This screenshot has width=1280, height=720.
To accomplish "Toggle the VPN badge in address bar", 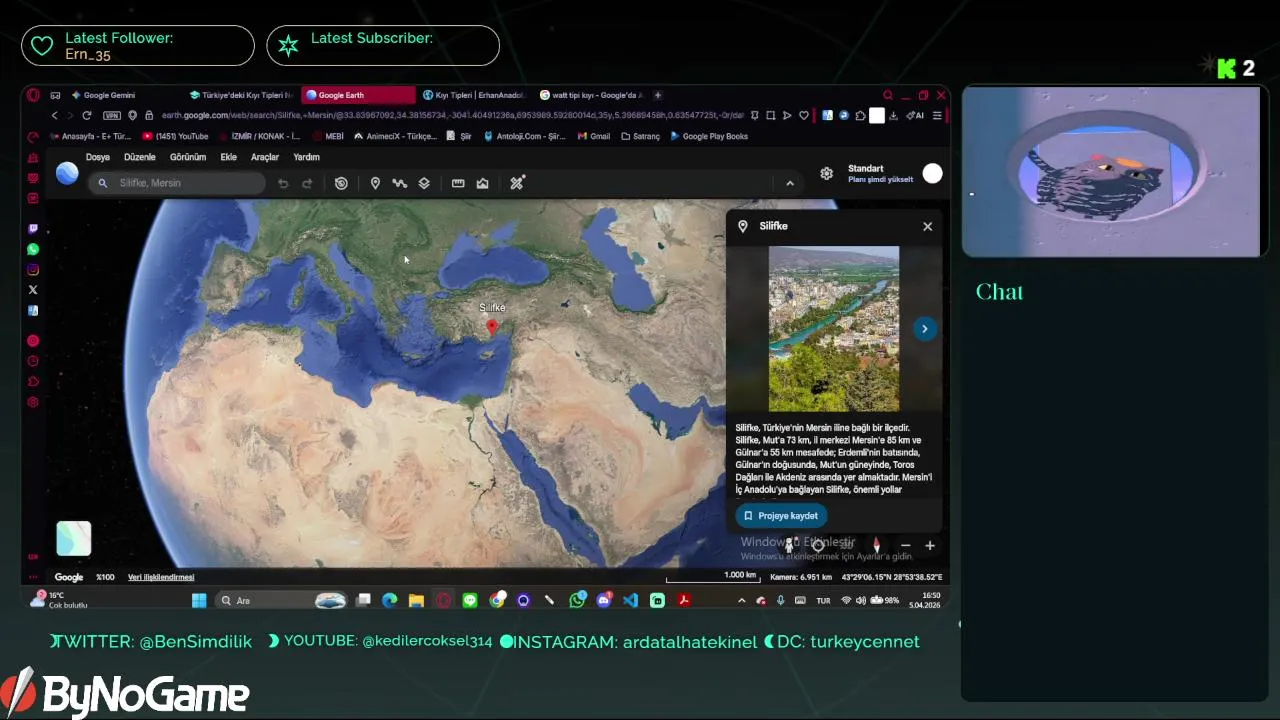I will [x=111, y=115].
